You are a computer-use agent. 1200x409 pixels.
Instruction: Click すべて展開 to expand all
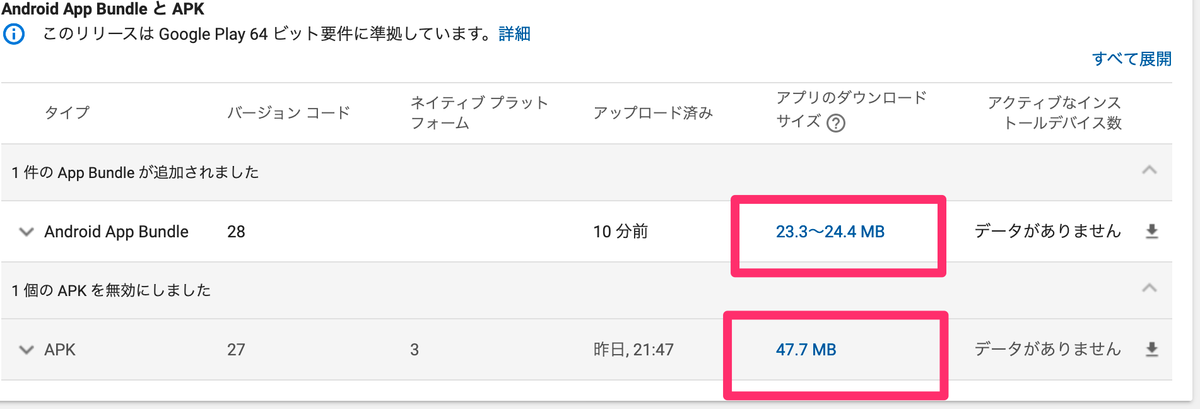pos(1132,59)
